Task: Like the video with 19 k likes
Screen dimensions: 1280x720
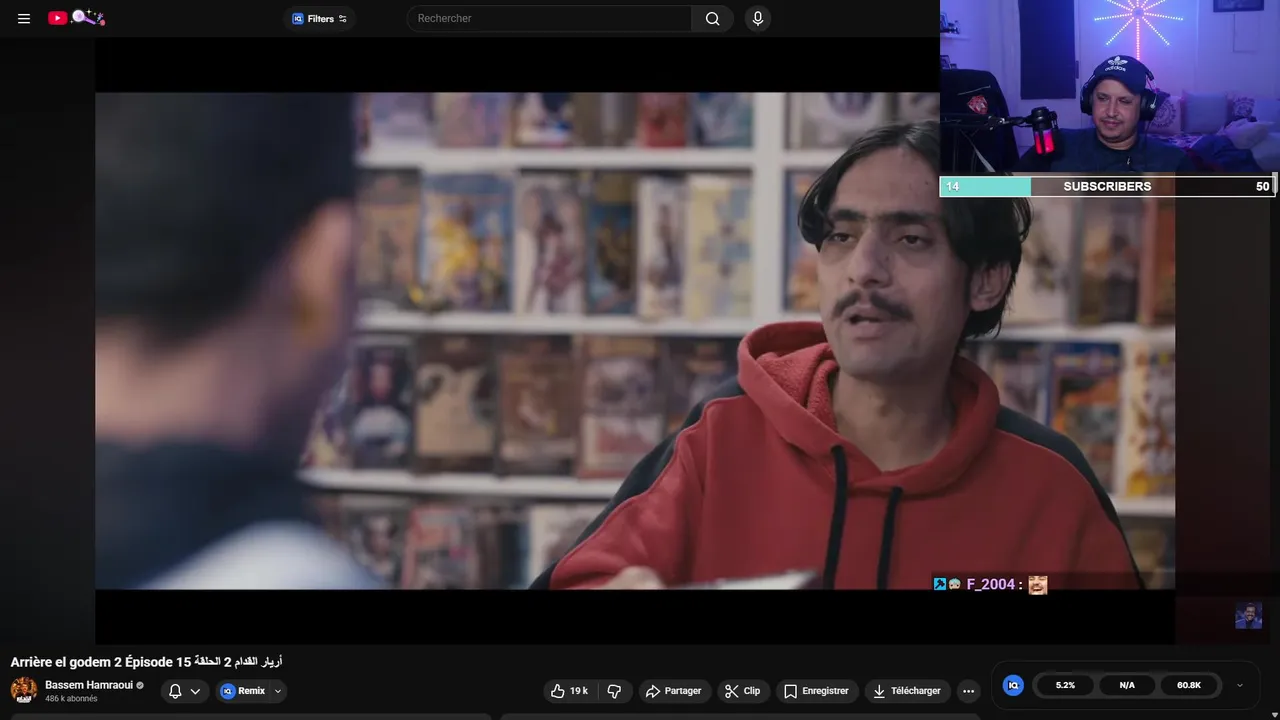Action: pos(569,691)
